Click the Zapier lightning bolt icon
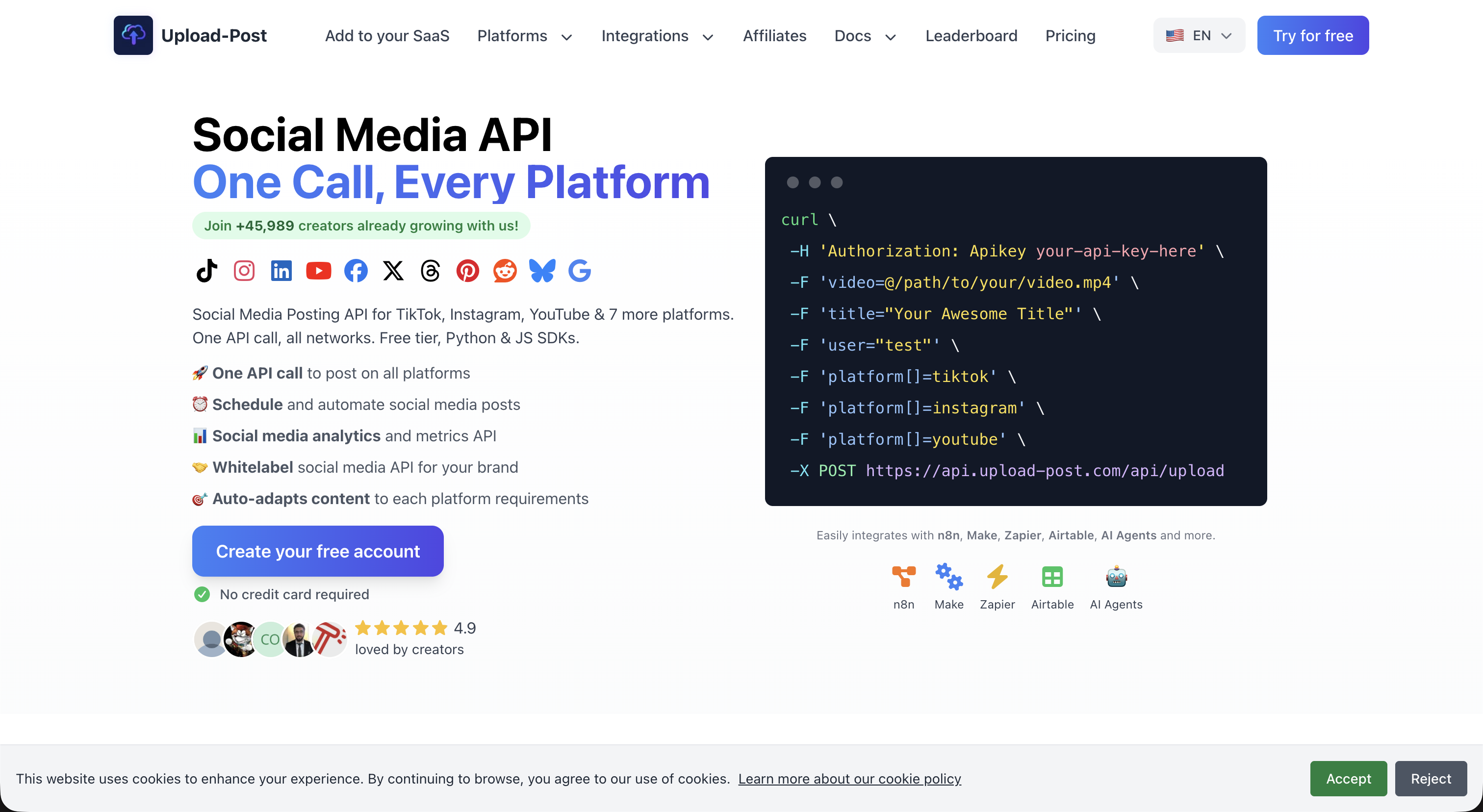 pyautogui.click(x=997, y=577)
